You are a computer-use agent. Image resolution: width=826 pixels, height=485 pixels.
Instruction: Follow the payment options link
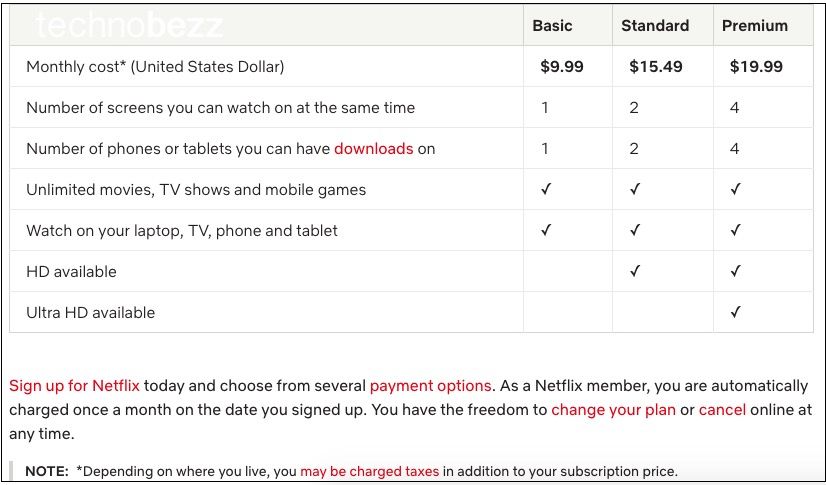tap(430, 386)
